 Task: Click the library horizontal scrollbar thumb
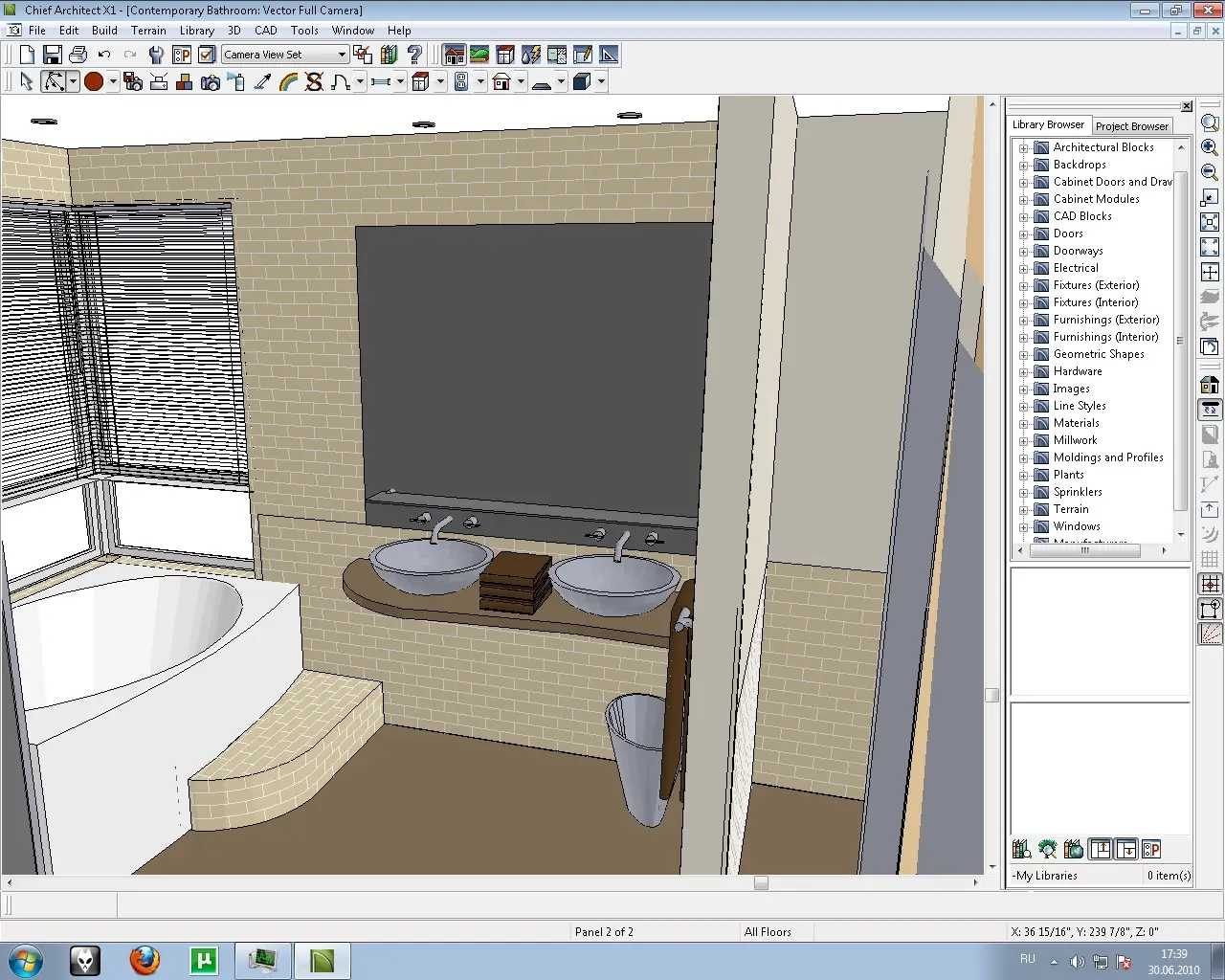click(x=1084, y=550)
